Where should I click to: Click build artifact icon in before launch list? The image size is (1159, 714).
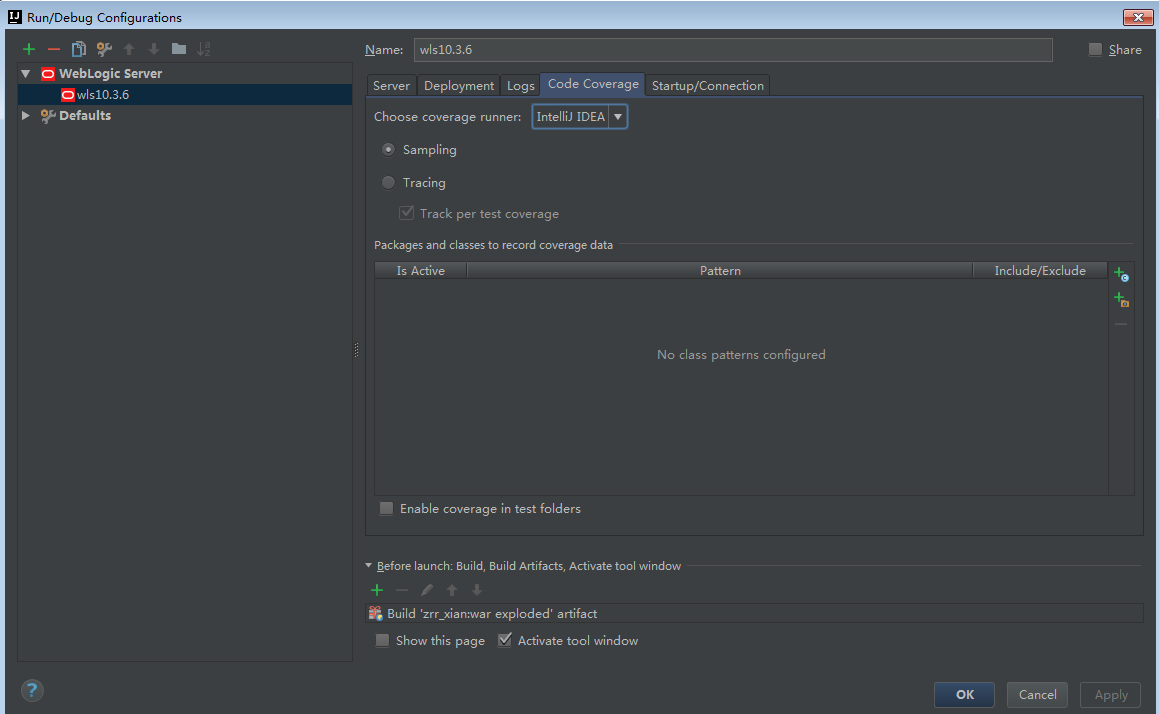coord(375,613)
